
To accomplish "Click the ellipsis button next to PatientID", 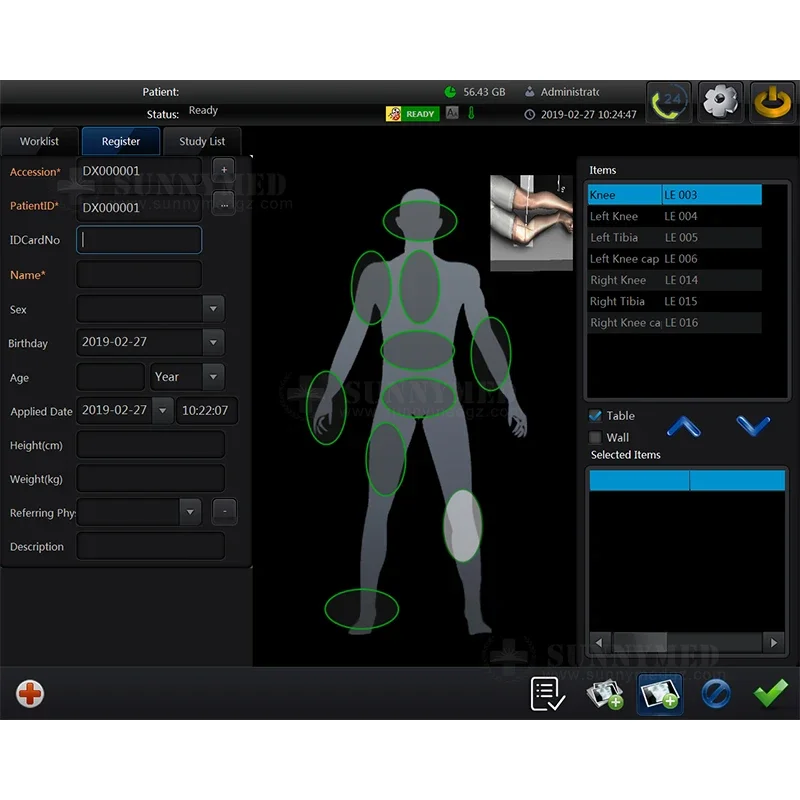I will 224,204.
